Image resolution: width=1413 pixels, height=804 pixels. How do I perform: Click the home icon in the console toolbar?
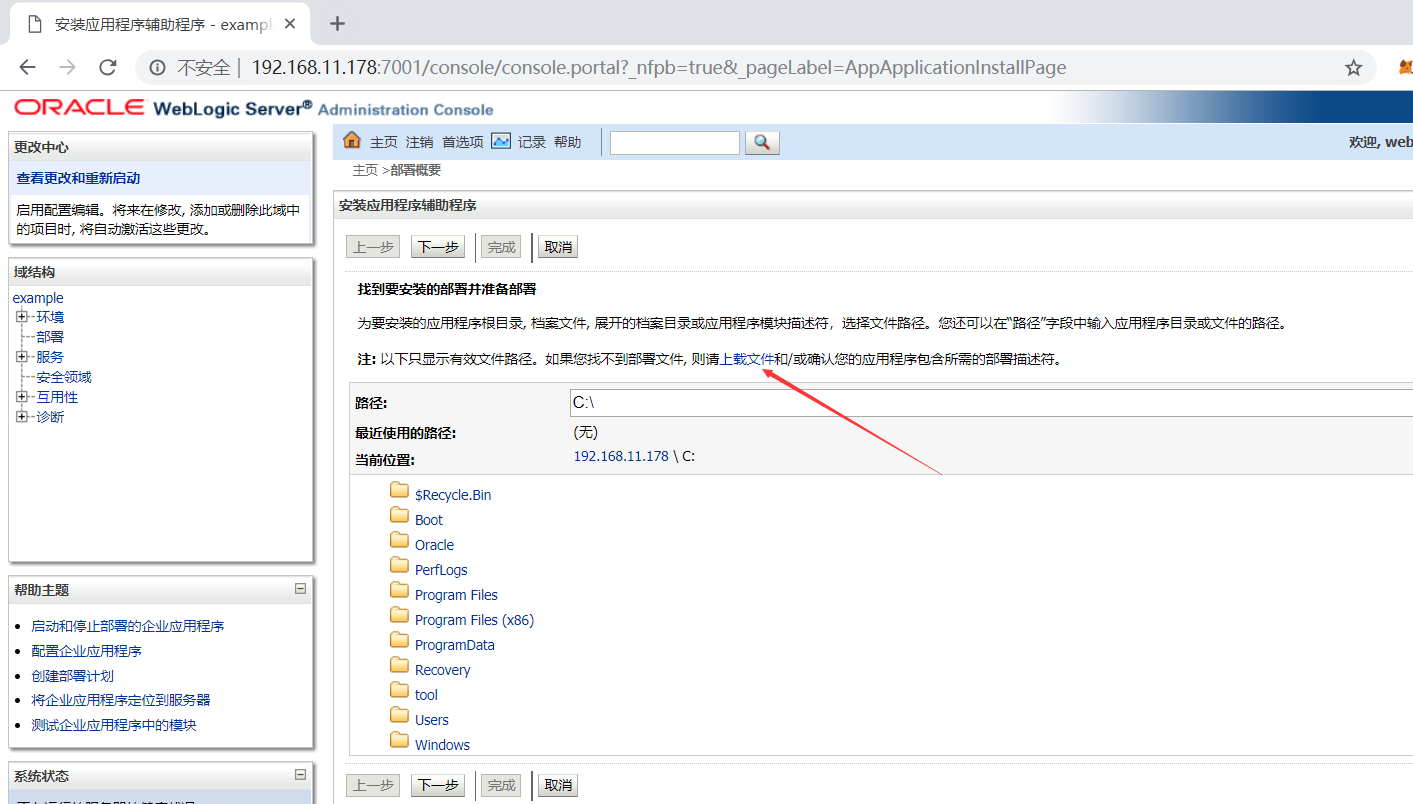point(351,141)
